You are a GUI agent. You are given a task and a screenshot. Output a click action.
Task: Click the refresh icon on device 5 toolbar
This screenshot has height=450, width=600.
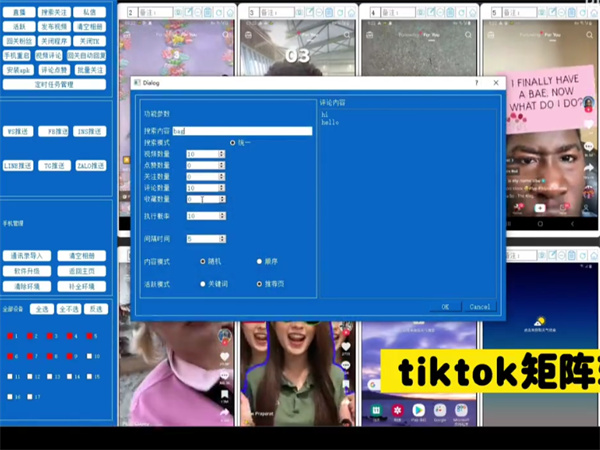(x=583, y=13)
